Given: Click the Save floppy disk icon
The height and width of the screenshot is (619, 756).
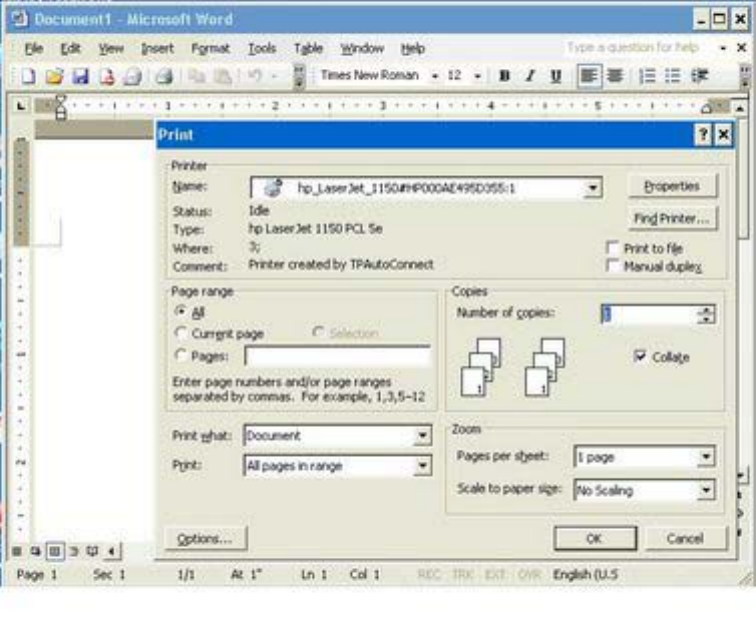Looking at the screenshot, I should [x=80, y=76].
